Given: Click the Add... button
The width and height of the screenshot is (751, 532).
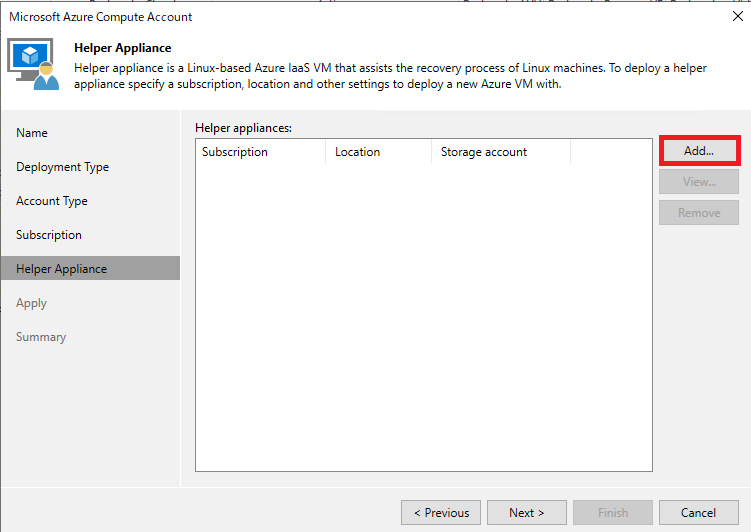Looking at the screenshot, I should click(699, 151).
